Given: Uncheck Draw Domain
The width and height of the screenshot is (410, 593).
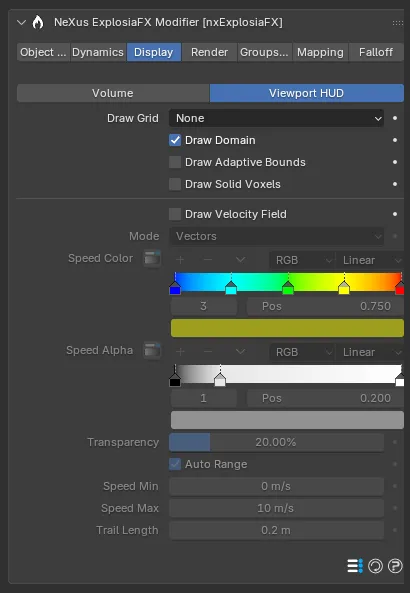Looking at the screenshot, I should point(175,140).
